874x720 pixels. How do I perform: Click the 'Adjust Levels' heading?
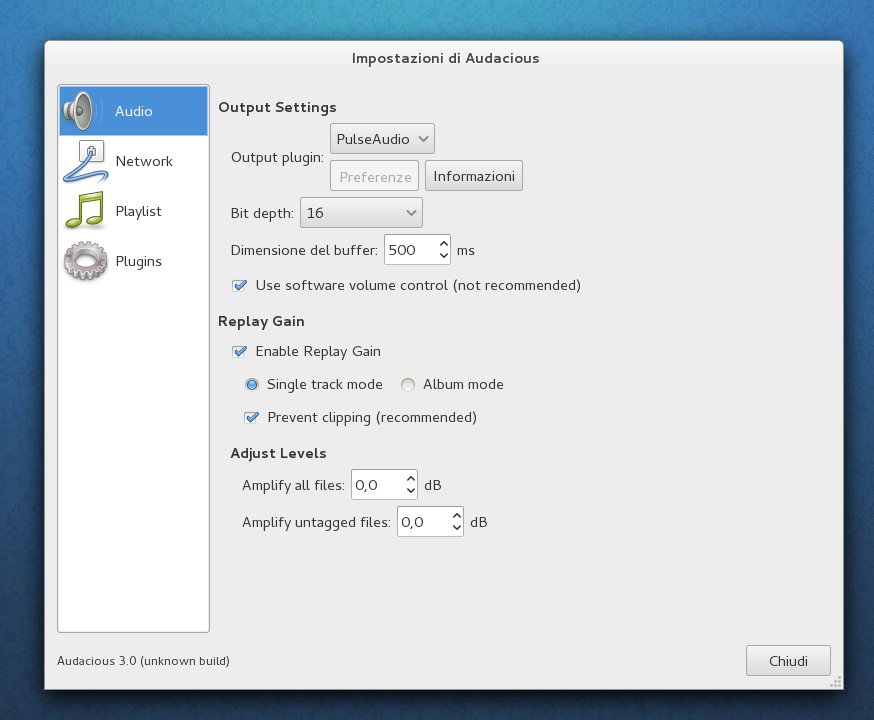coord(278,453)
